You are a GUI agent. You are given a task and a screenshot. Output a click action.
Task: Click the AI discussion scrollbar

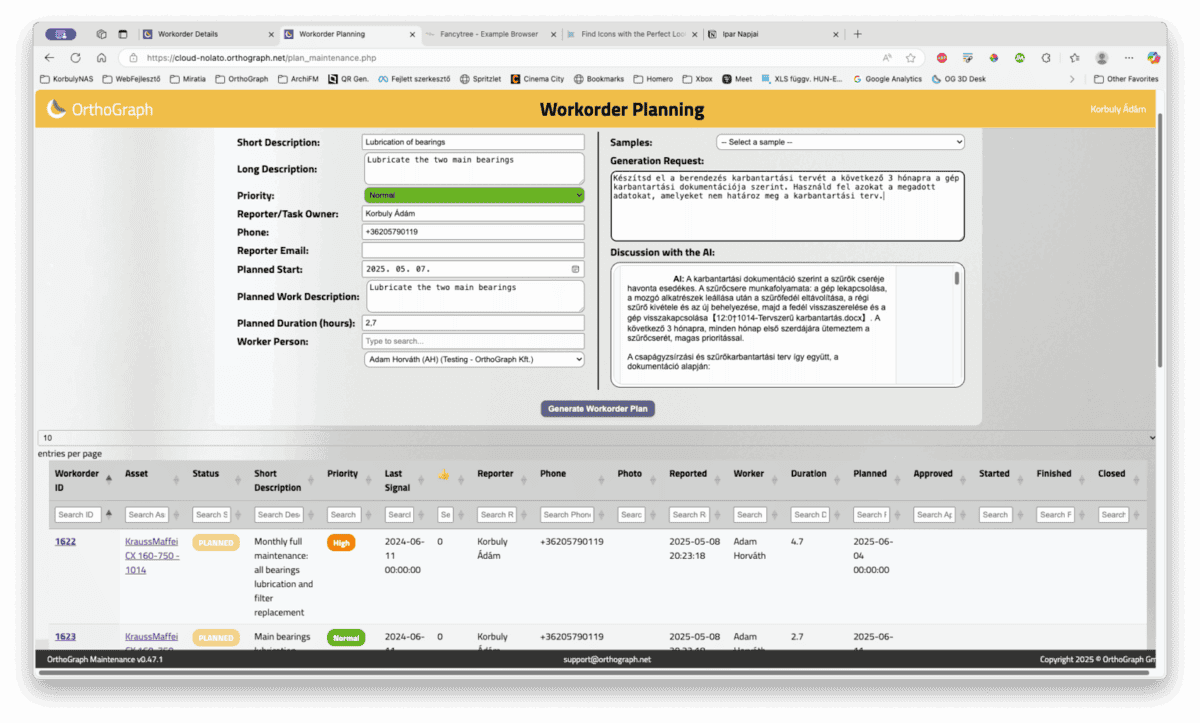click(957, 279)
